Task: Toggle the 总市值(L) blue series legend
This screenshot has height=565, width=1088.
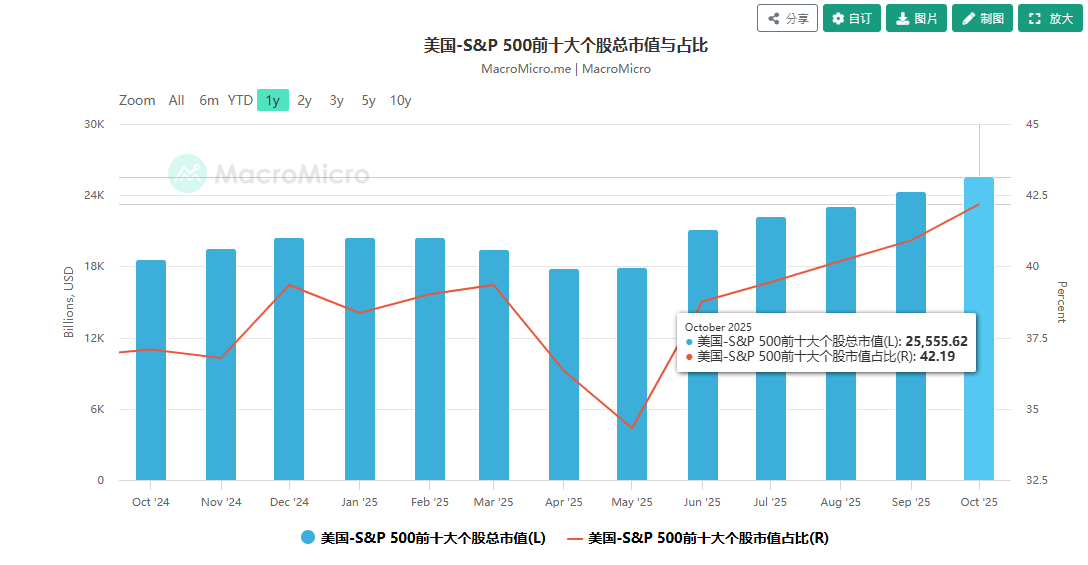Action: click(x=423, y=538)
